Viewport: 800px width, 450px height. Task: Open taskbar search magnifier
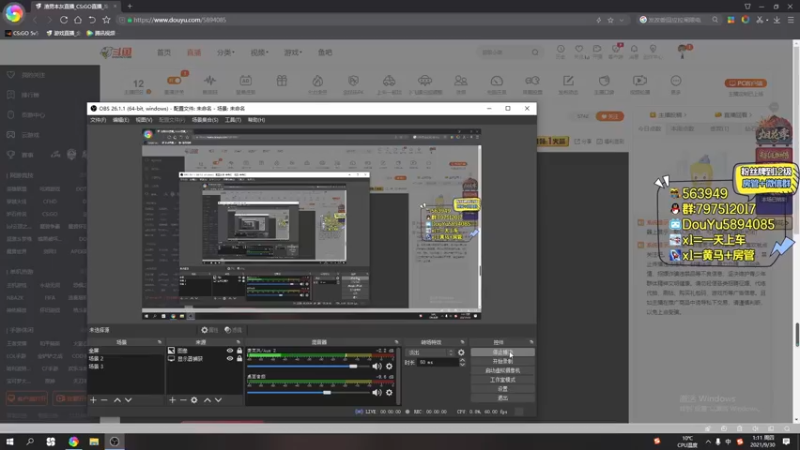coord(30,441)
